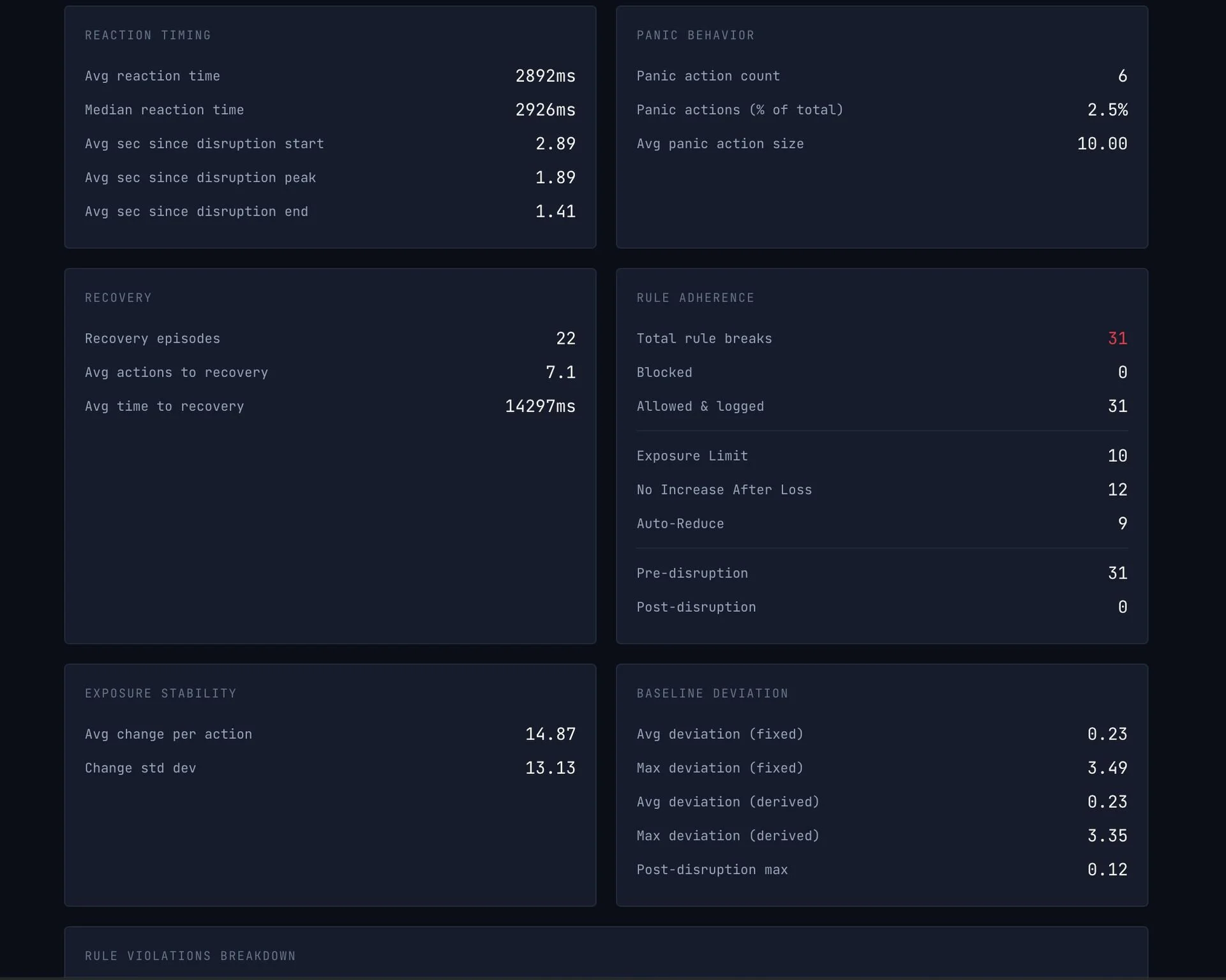Click 'Avg sec since disruption peak' label

[200, 177]
